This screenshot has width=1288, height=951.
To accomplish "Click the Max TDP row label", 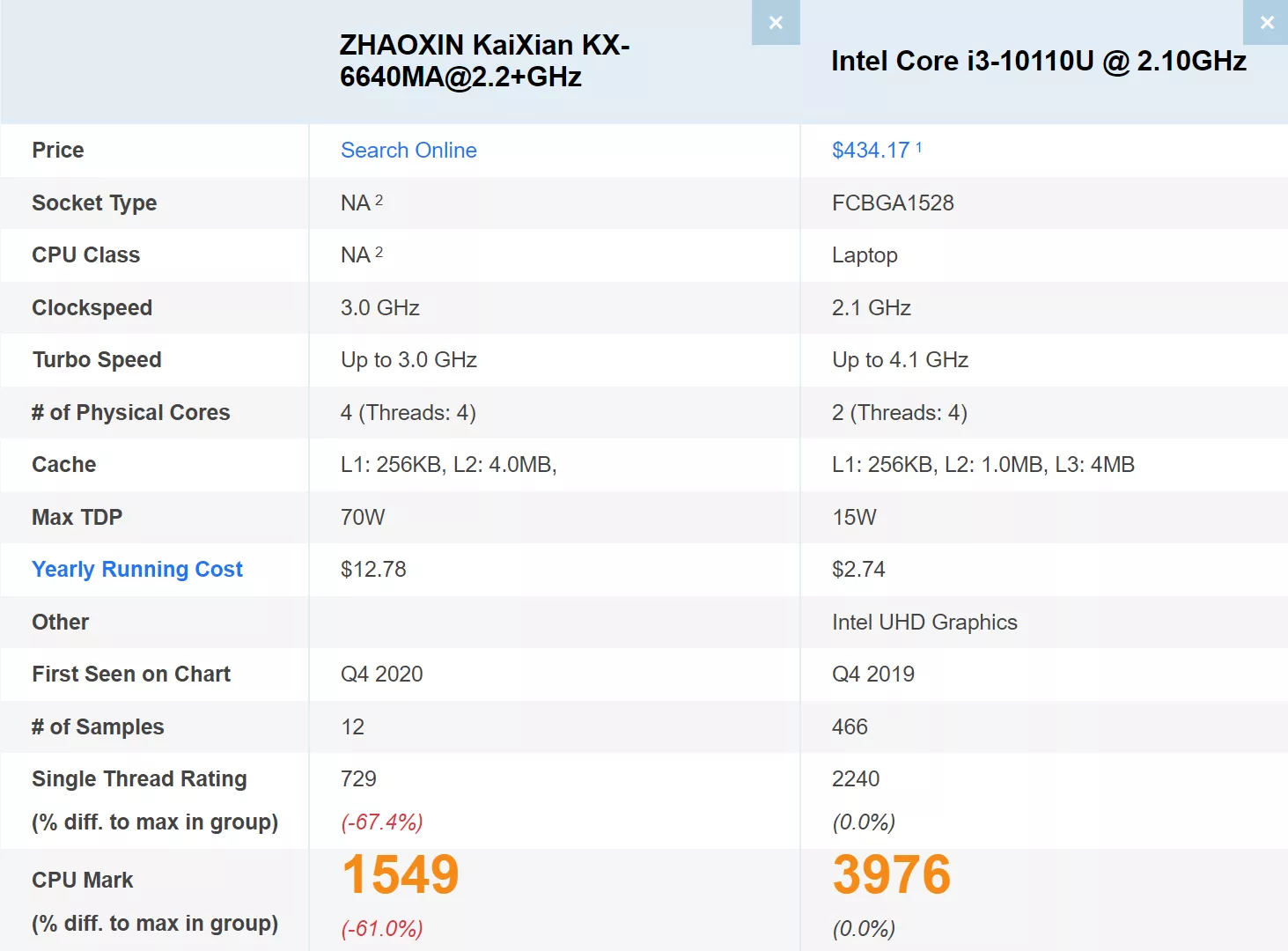I will coord(77,517).
